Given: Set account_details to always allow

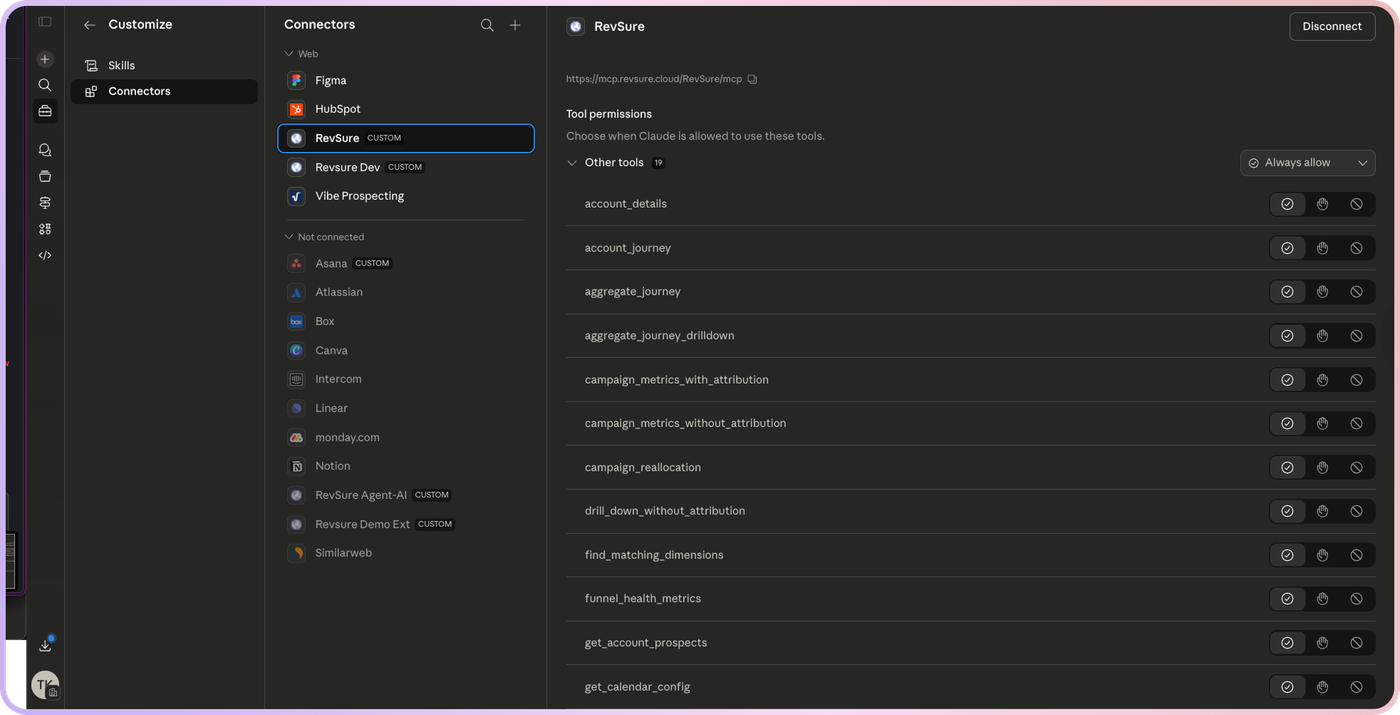Looking at the screenshot, I should tap(1287, 204).
